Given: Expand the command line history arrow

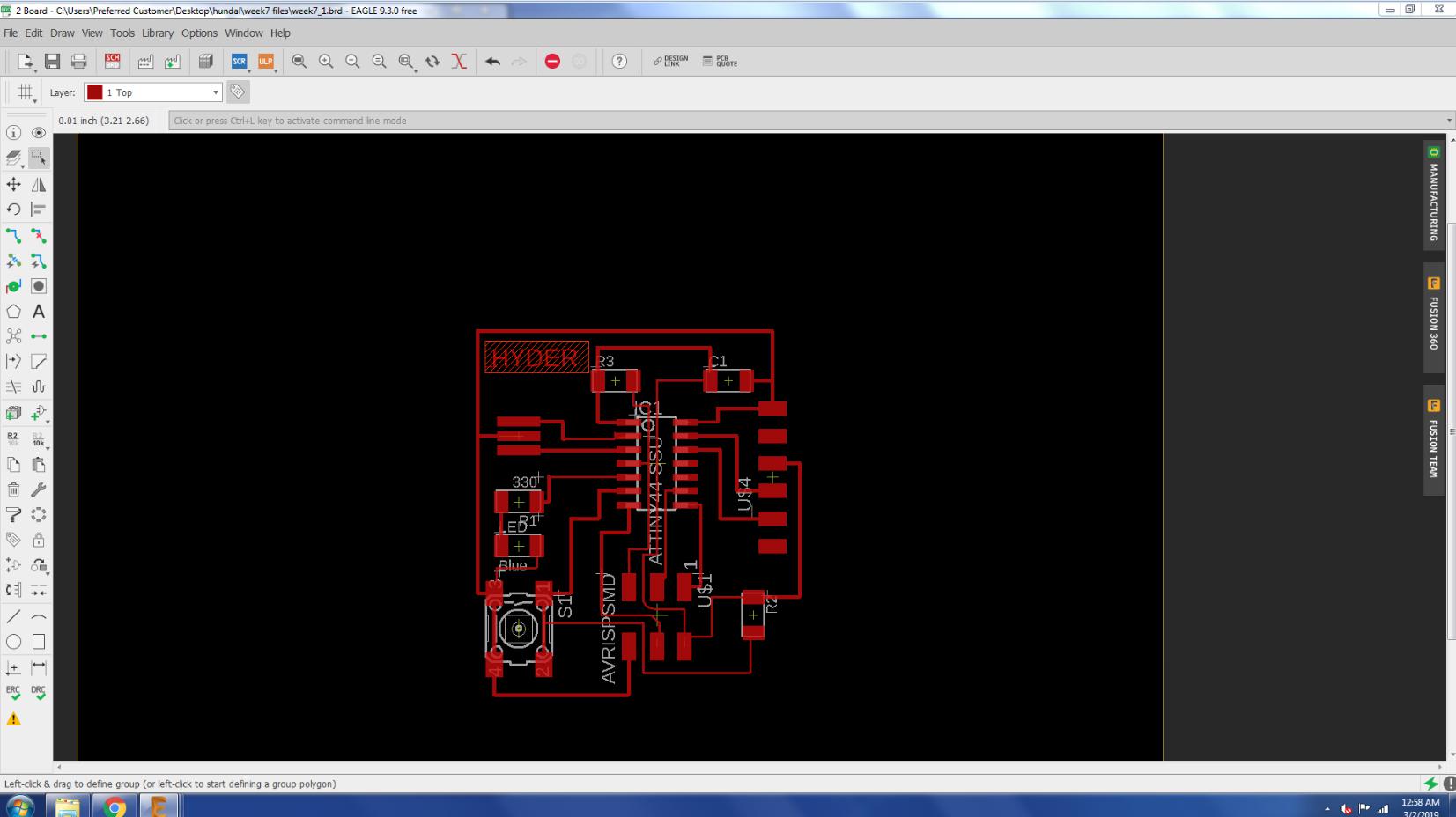Looking at the screenshot, I should [1449, 121].
